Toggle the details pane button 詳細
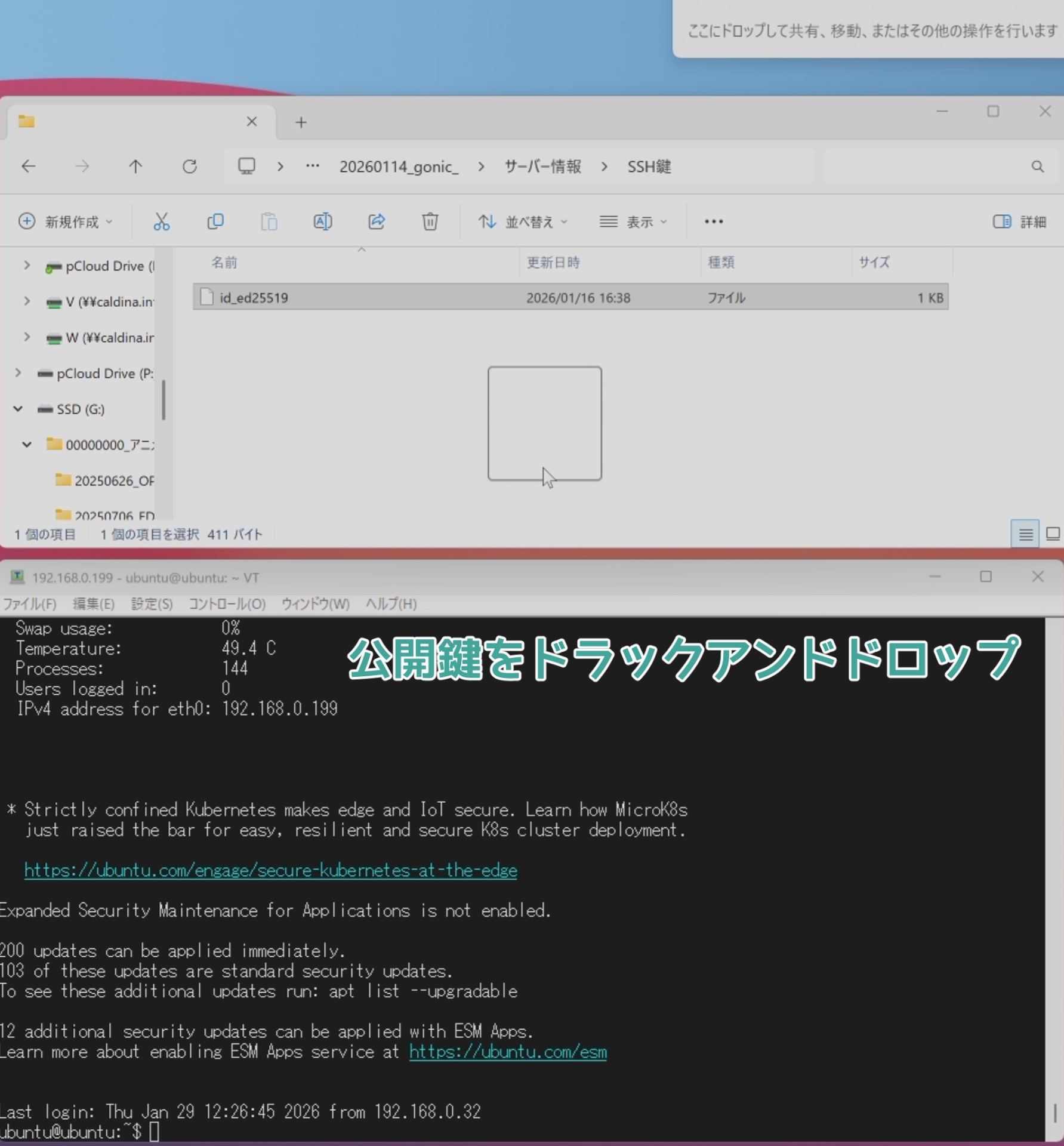 click(1019, 222)
